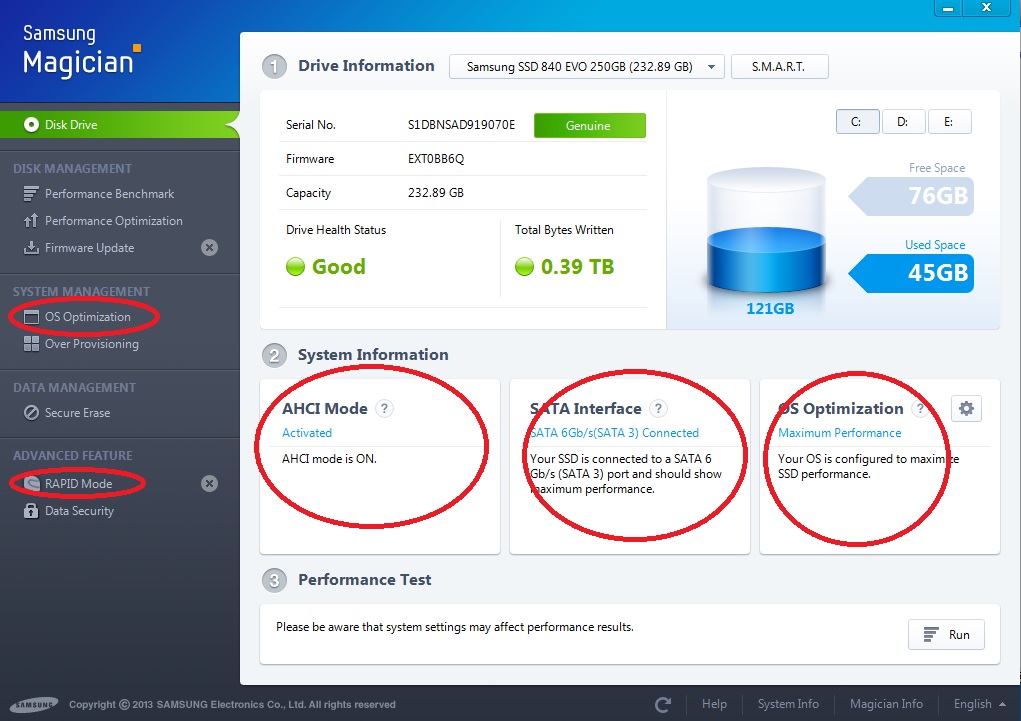Screen dimensions: 1021x721
Task: Click the X icon beside Firmware Update
Action: point(209,248)
